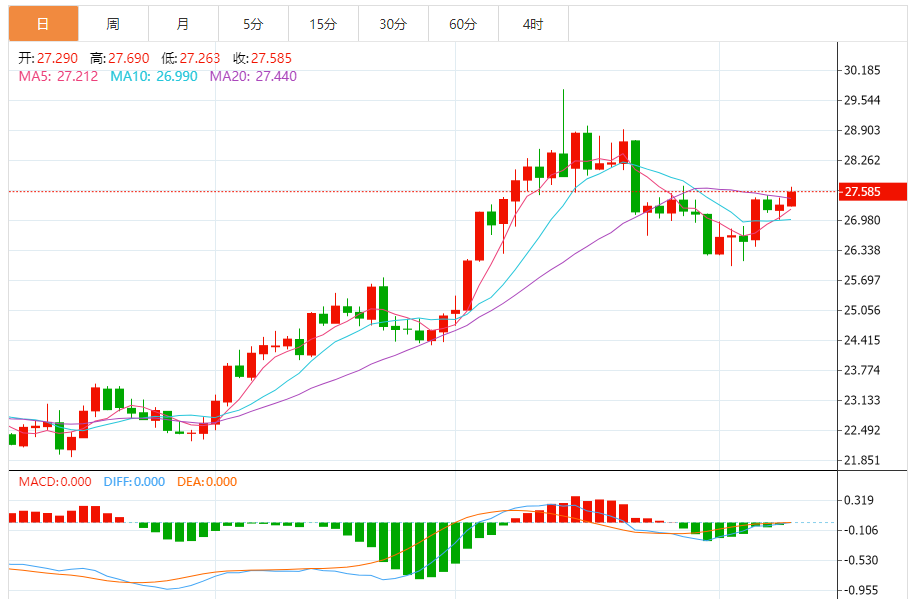Click the 30.185 price axis value
Screen dimensions: 916x599
862,70
